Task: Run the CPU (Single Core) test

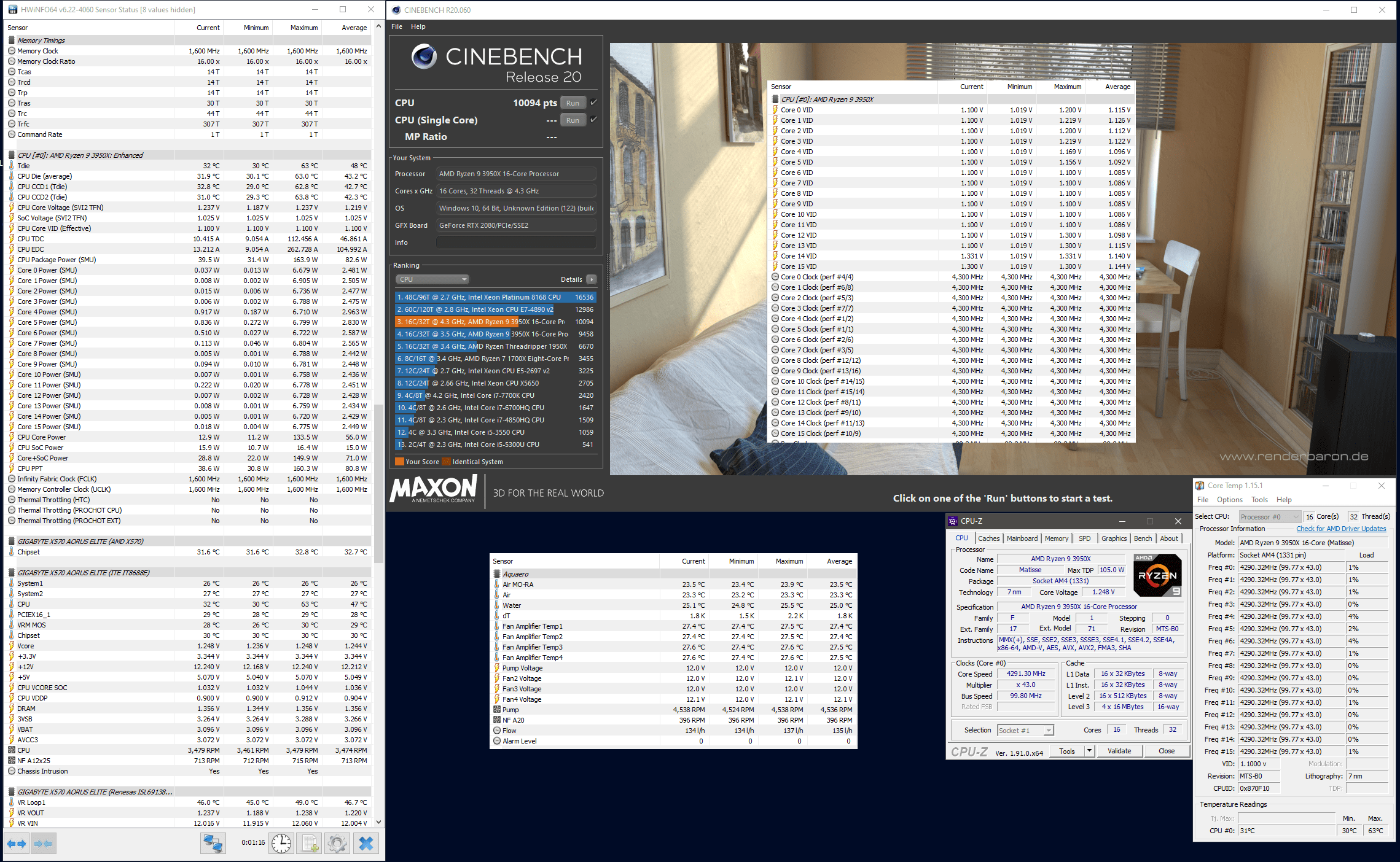Action: pyautogui.click(x=573, y=120)
